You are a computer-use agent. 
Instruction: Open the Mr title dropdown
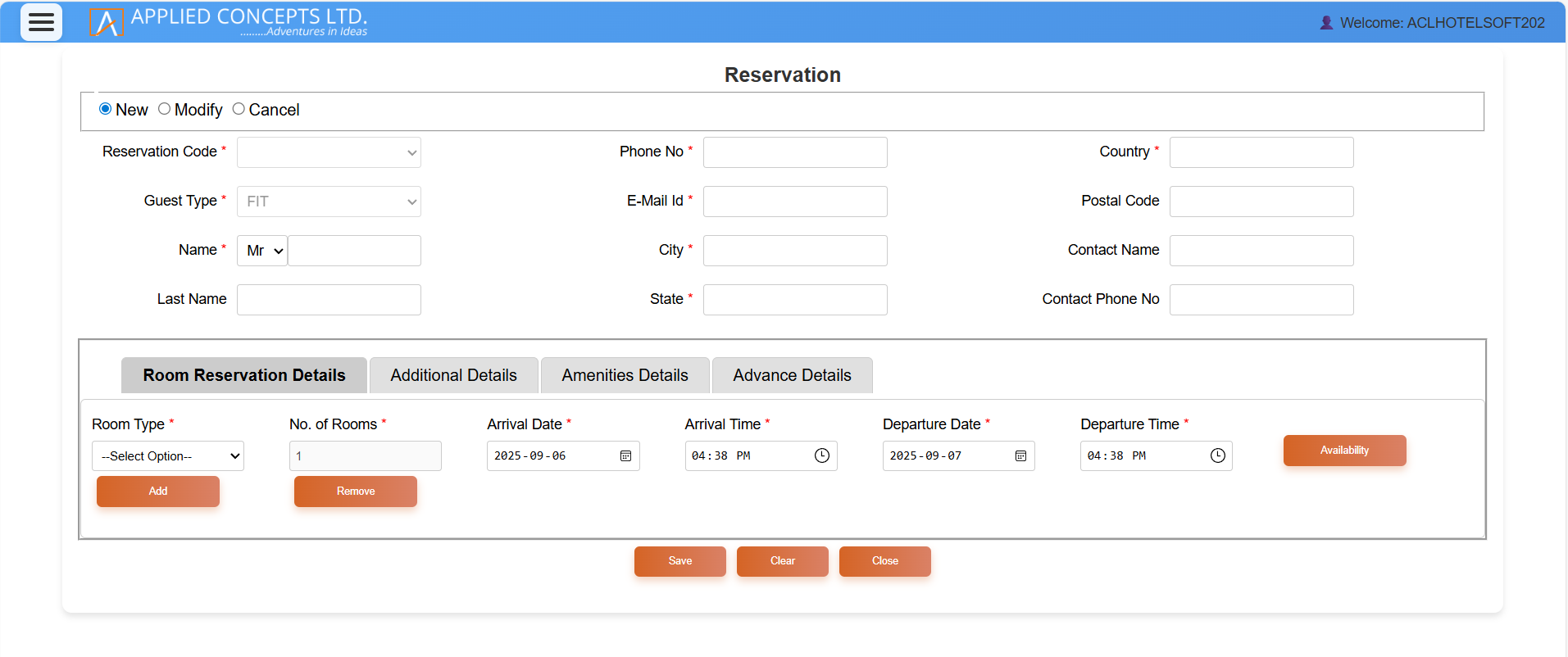click(262, 251)
